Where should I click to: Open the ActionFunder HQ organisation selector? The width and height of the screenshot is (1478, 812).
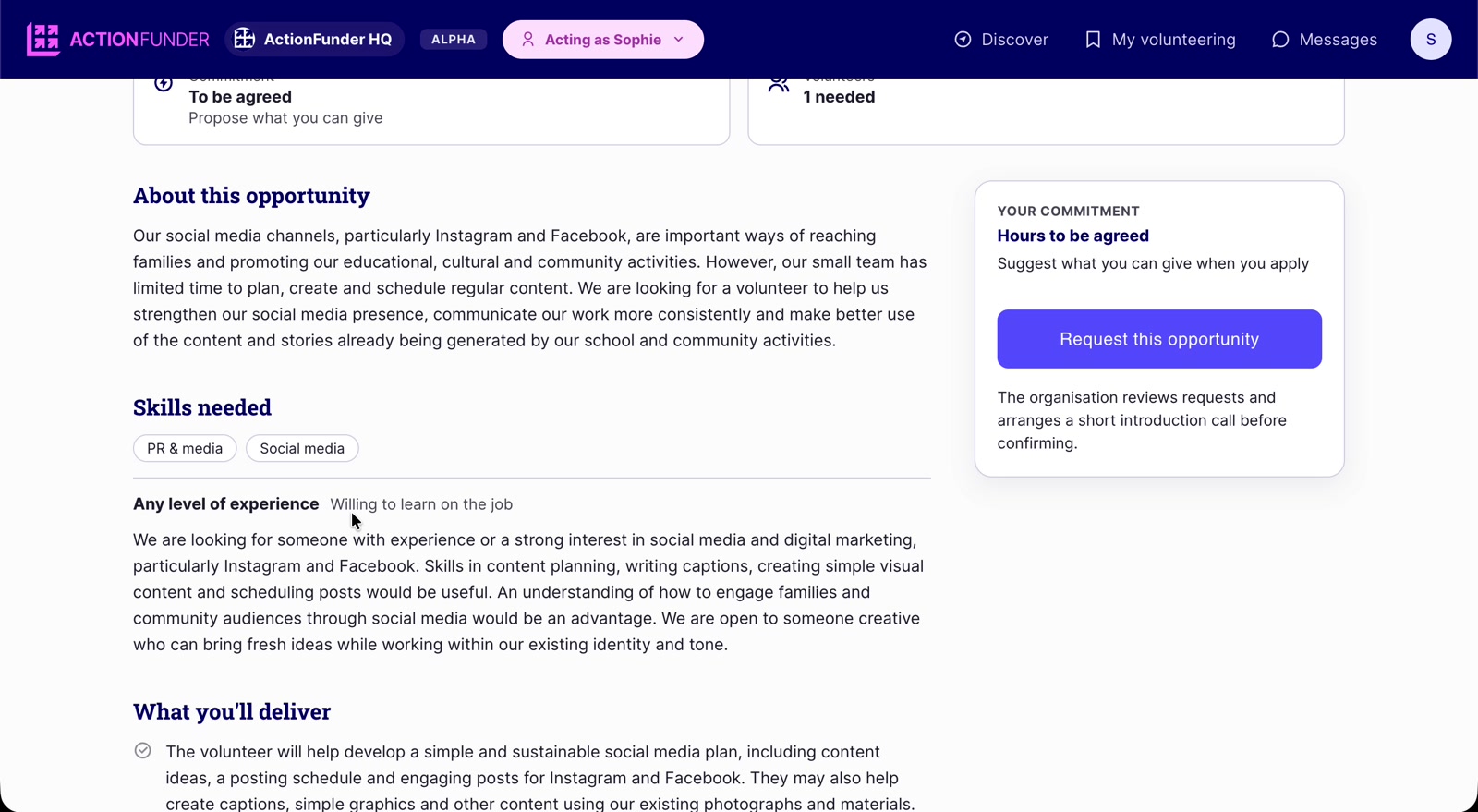pyautogui.click(x=314, y=40)
